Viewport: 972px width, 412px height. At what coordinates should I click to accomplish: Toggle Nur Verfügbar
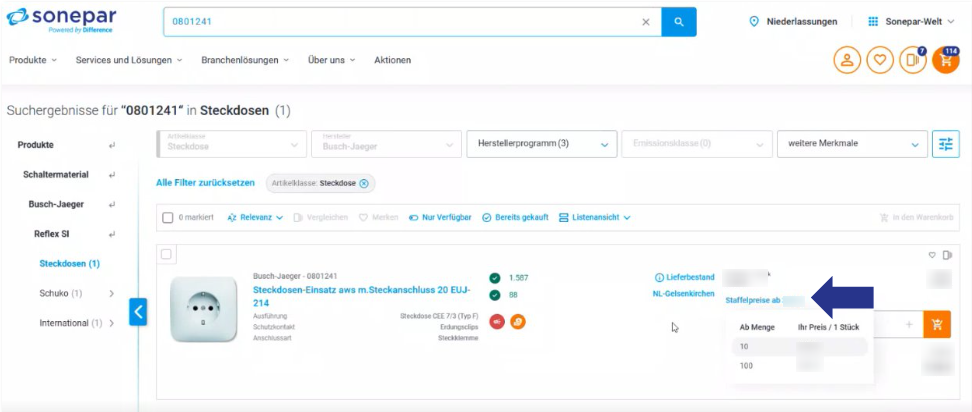[440, 217]
